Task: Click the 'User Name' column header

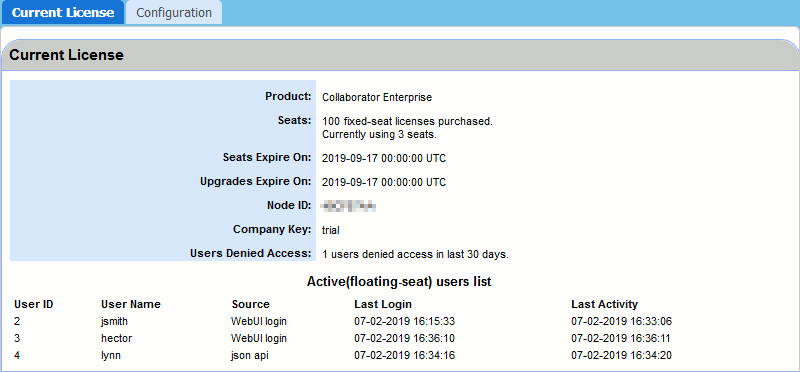Action: pyautogui.click(x=131, y=305)
